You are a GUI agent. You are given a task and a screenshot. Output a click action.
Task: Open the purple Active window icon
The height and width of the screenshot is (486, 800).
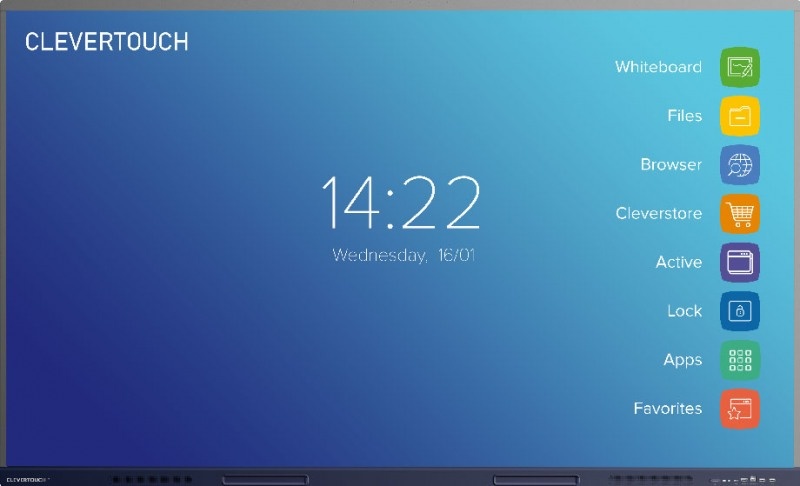tap(740, 263)
